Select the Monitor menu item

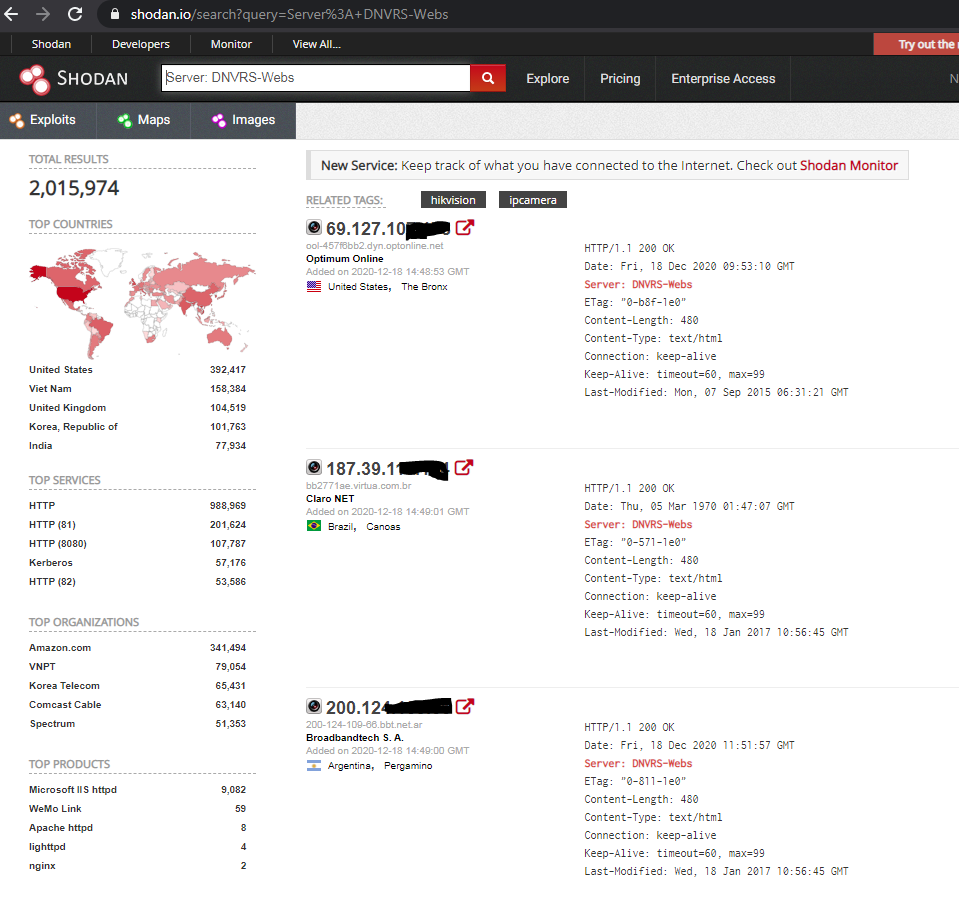click(231, 44)
